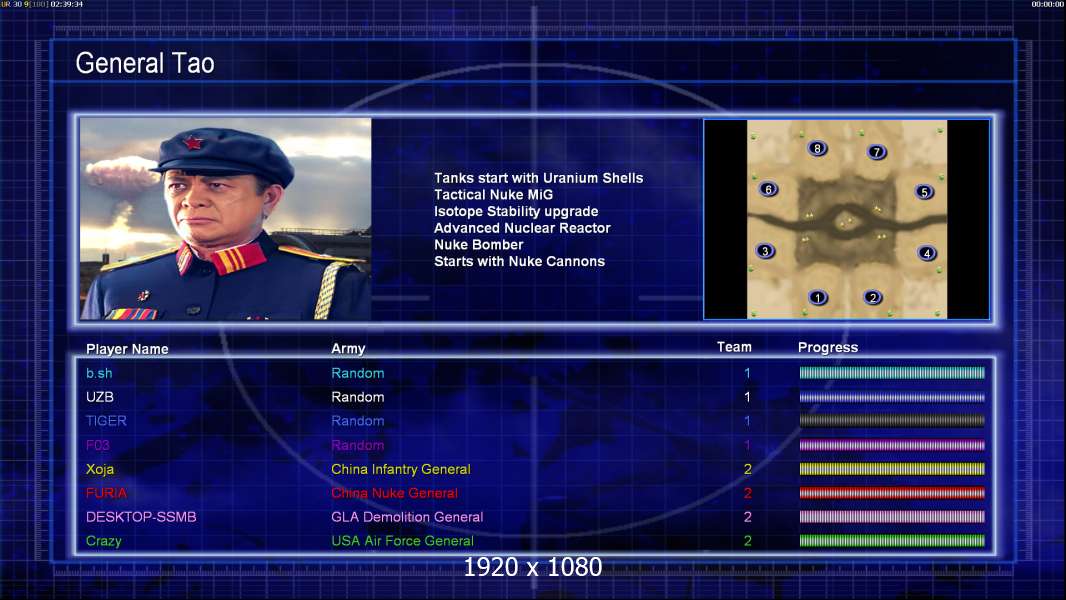This screenshot has height=600, width=1066.
Task: Select player name b.sh
Action: coord(99,373)
